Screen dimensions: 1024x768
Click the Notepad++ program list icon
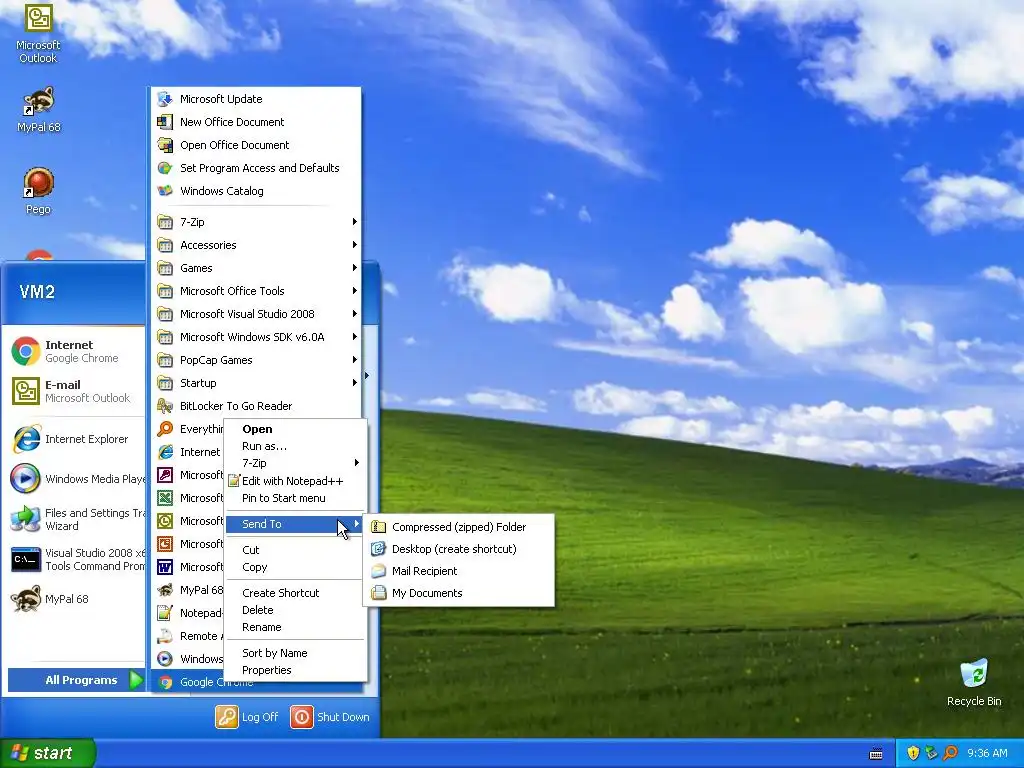[165, 613]
